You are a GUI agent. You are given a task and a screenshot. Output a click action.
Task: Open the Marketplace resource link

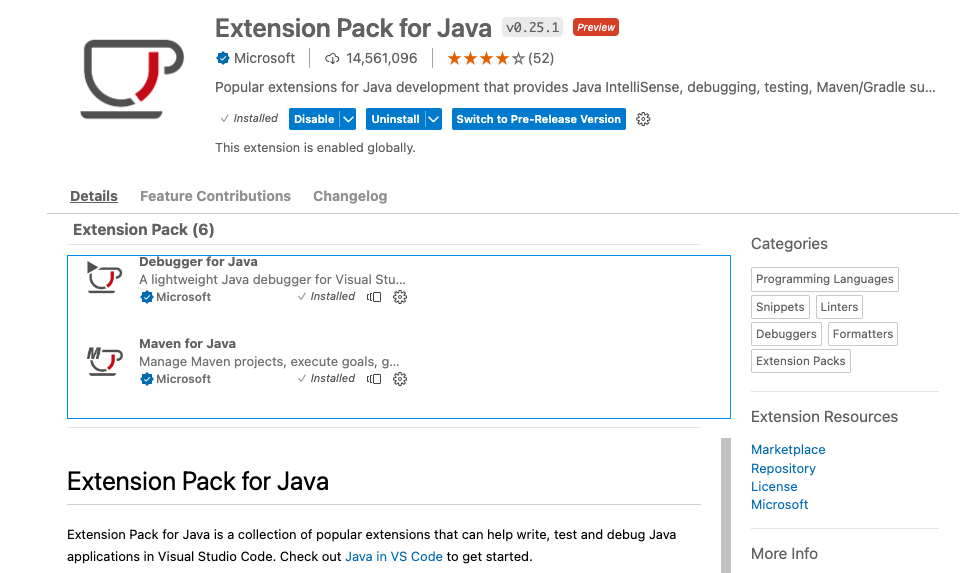click(x=788, y=450)
